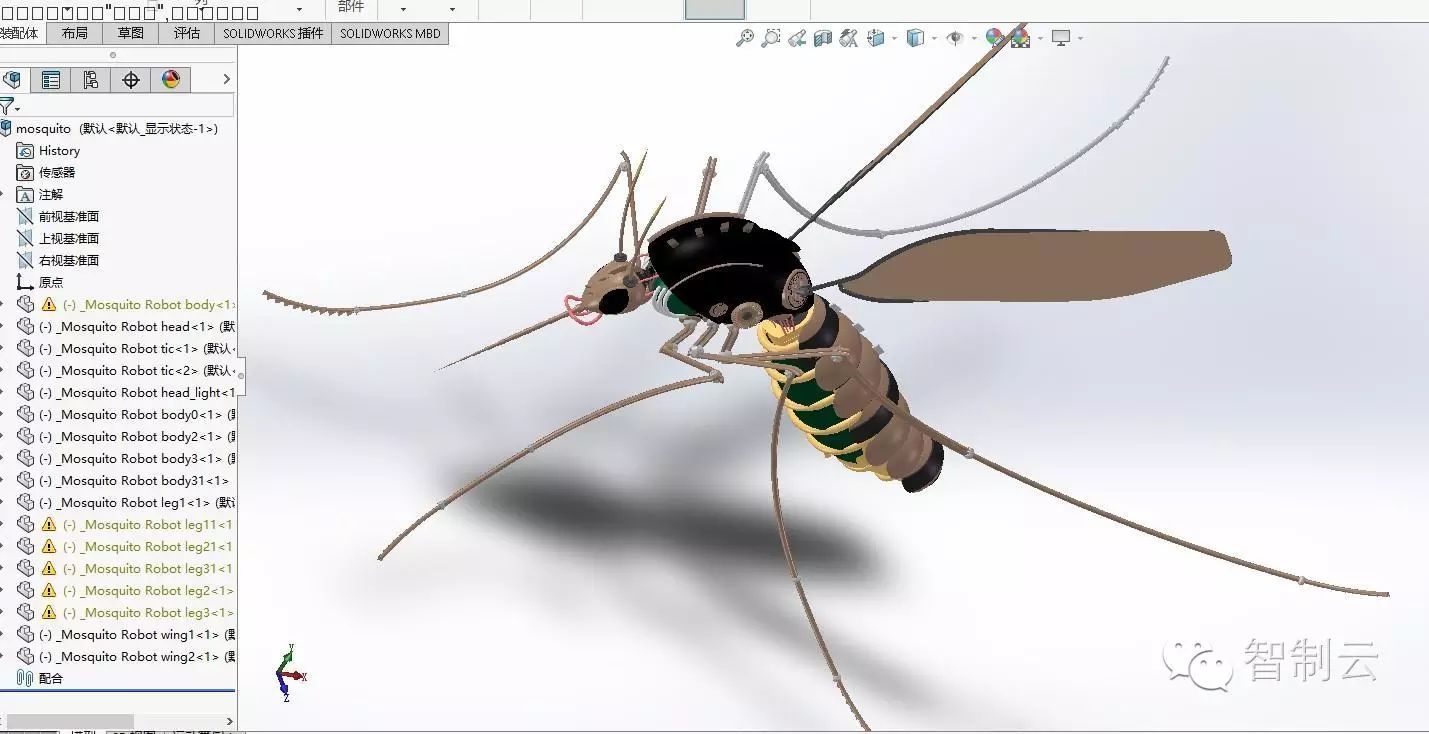The width and height of the screenshot is (1429, 734).
Task: Select the 原点 origin item
Action: pyautogui.click(x=40, y=283)
